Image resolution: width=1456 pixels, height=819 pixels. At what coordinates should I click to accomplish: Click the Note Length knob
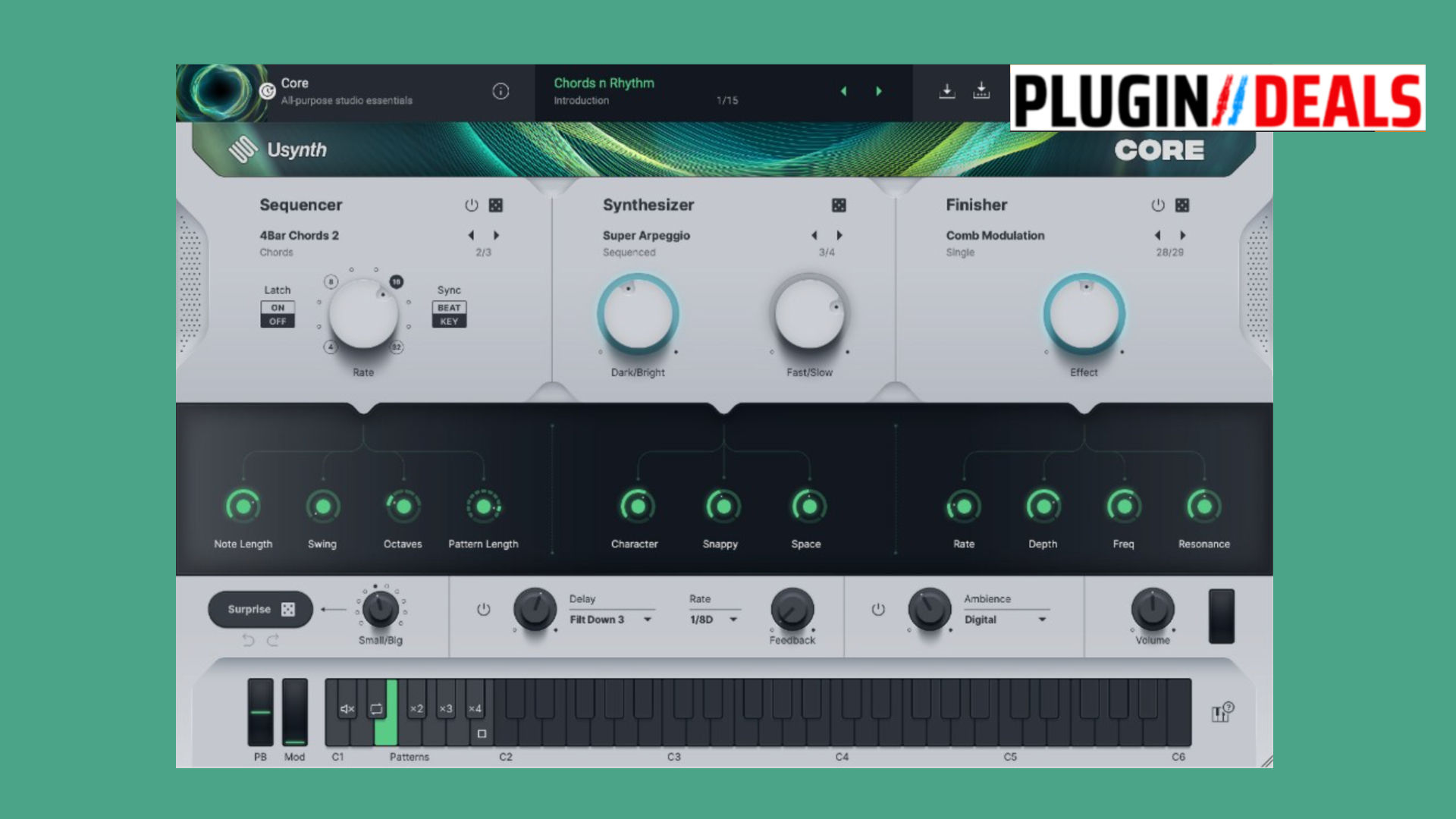point(243,507)
